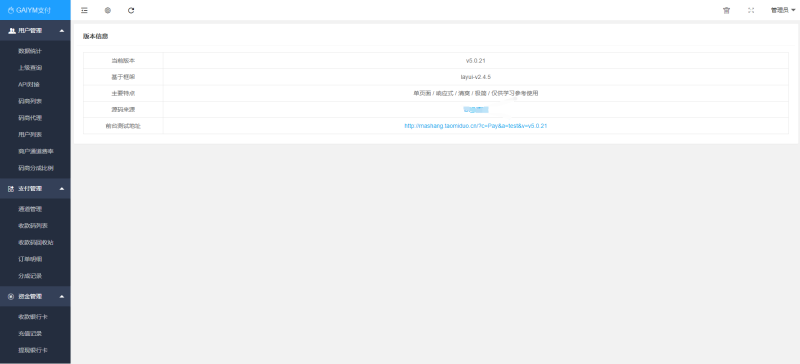800x364 pixels.
Task: Open 收款码回收站 menu item
Action: click(x=36, y=242)
